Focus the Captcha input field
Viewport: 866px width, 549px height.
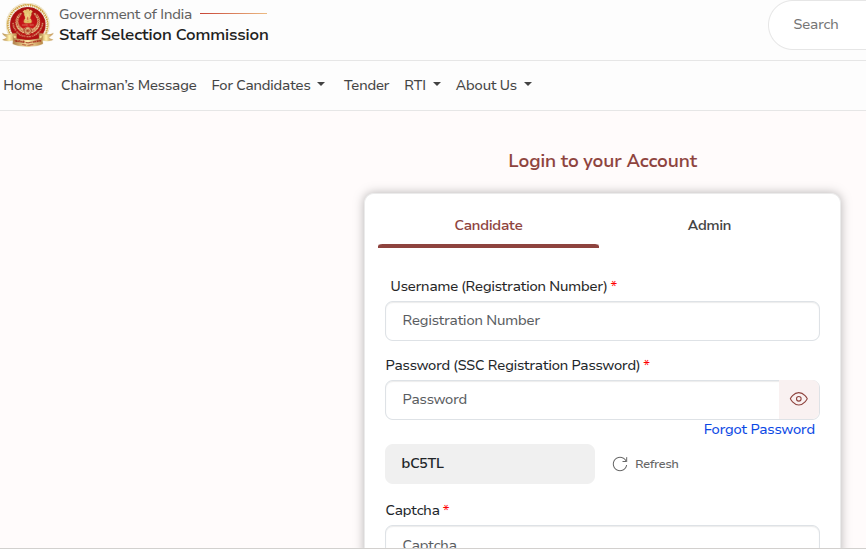602,540
